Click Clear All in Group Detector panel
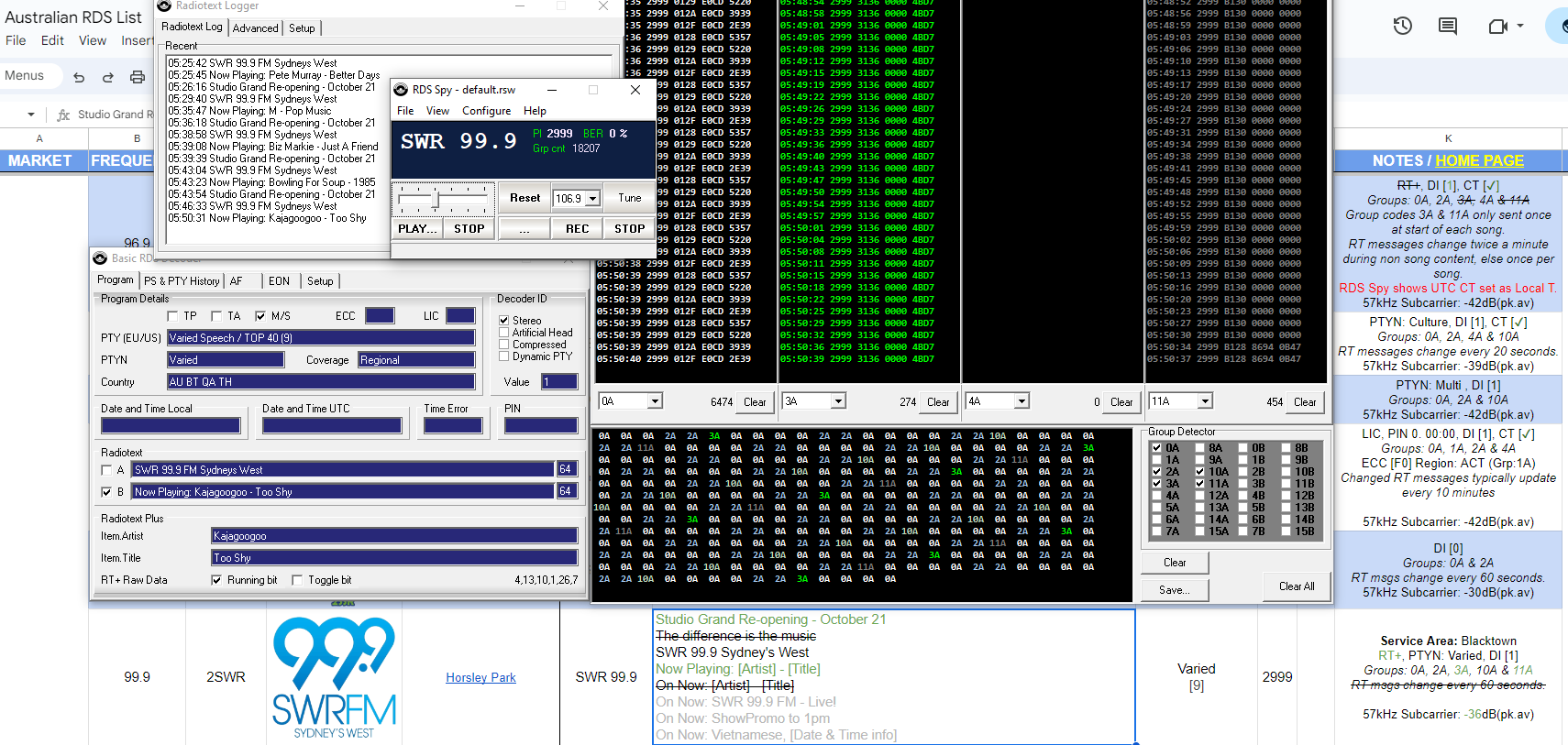The width and height of the screenshot is (1568, 745). pos(1297,586)
